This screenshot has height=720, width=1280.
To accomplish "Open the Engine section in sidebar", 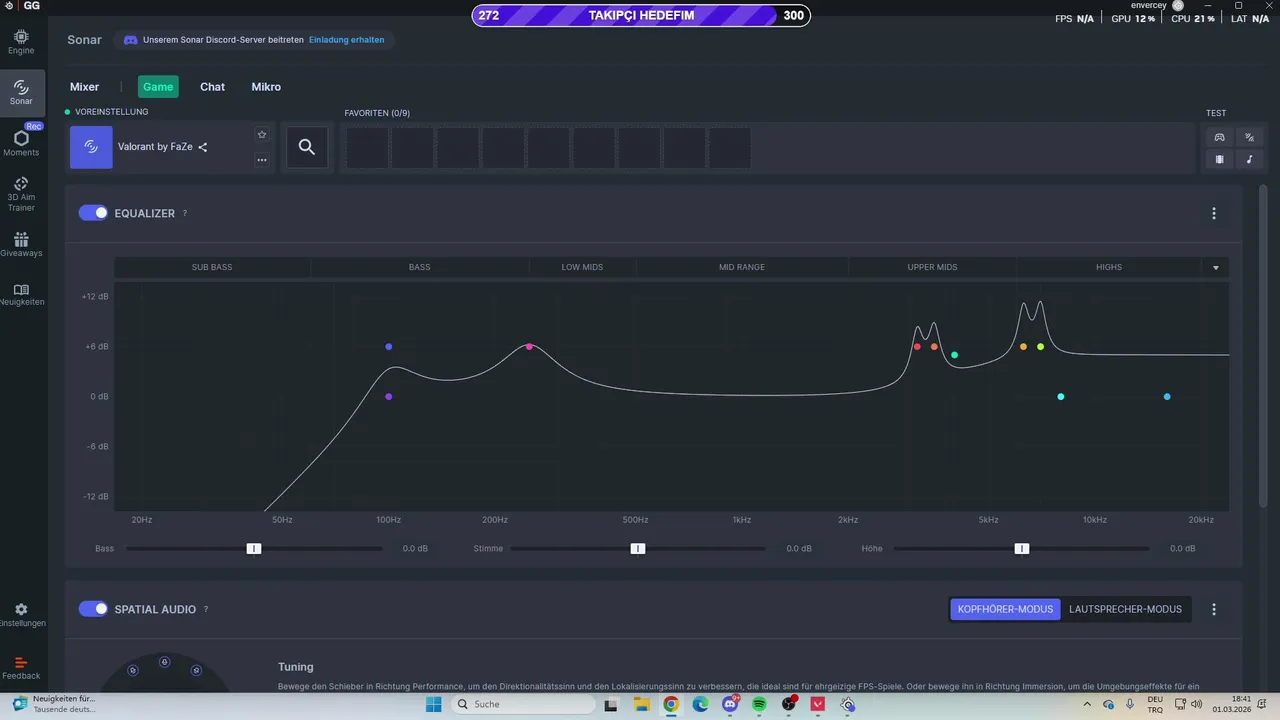I will [x=21, y=42].
